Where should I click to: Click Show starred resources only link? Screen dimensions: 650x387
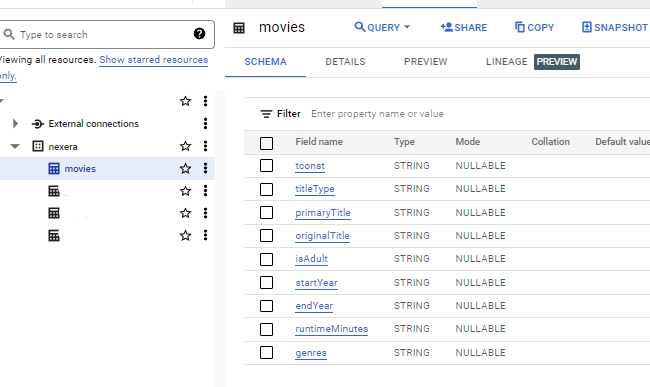[x=153, y=60]
